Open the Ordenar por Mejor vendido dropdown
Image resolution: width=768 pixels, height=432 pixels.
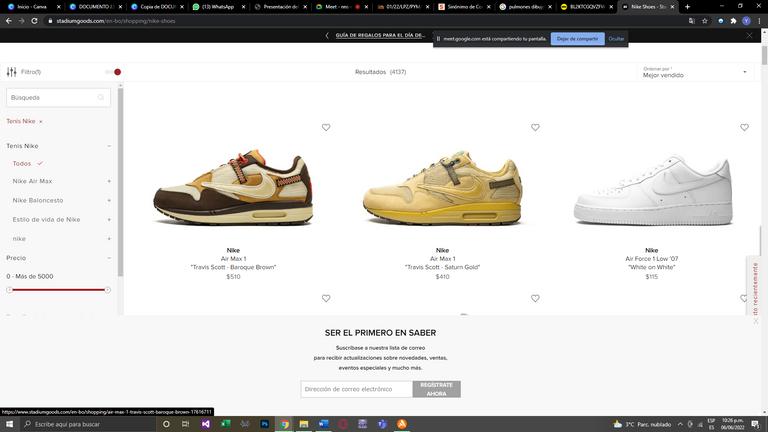[695, 72]
